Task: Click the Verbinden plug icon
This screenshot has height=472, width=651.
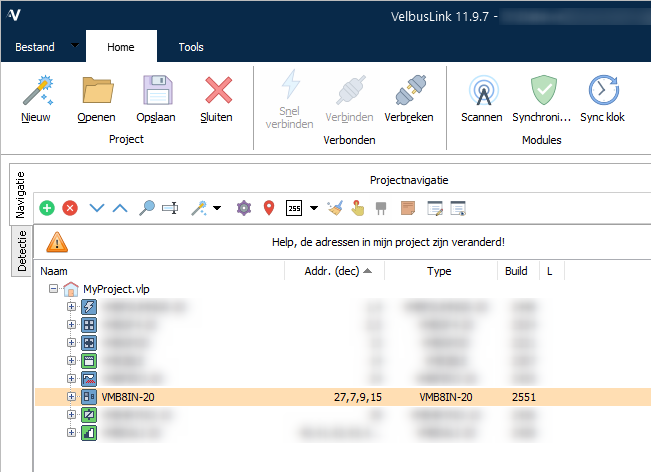Action: [x=351, y=90]
